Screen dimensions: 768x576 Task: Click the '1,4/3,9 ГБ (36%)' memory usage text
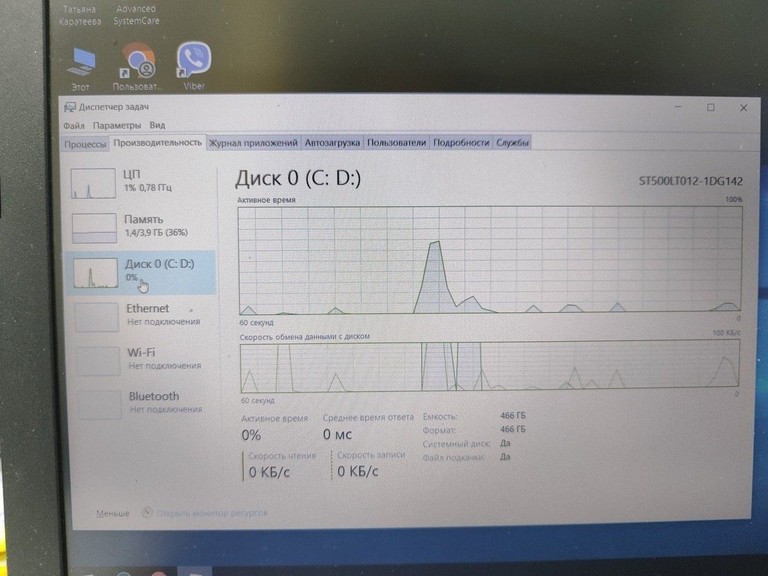tap(156, 233)
